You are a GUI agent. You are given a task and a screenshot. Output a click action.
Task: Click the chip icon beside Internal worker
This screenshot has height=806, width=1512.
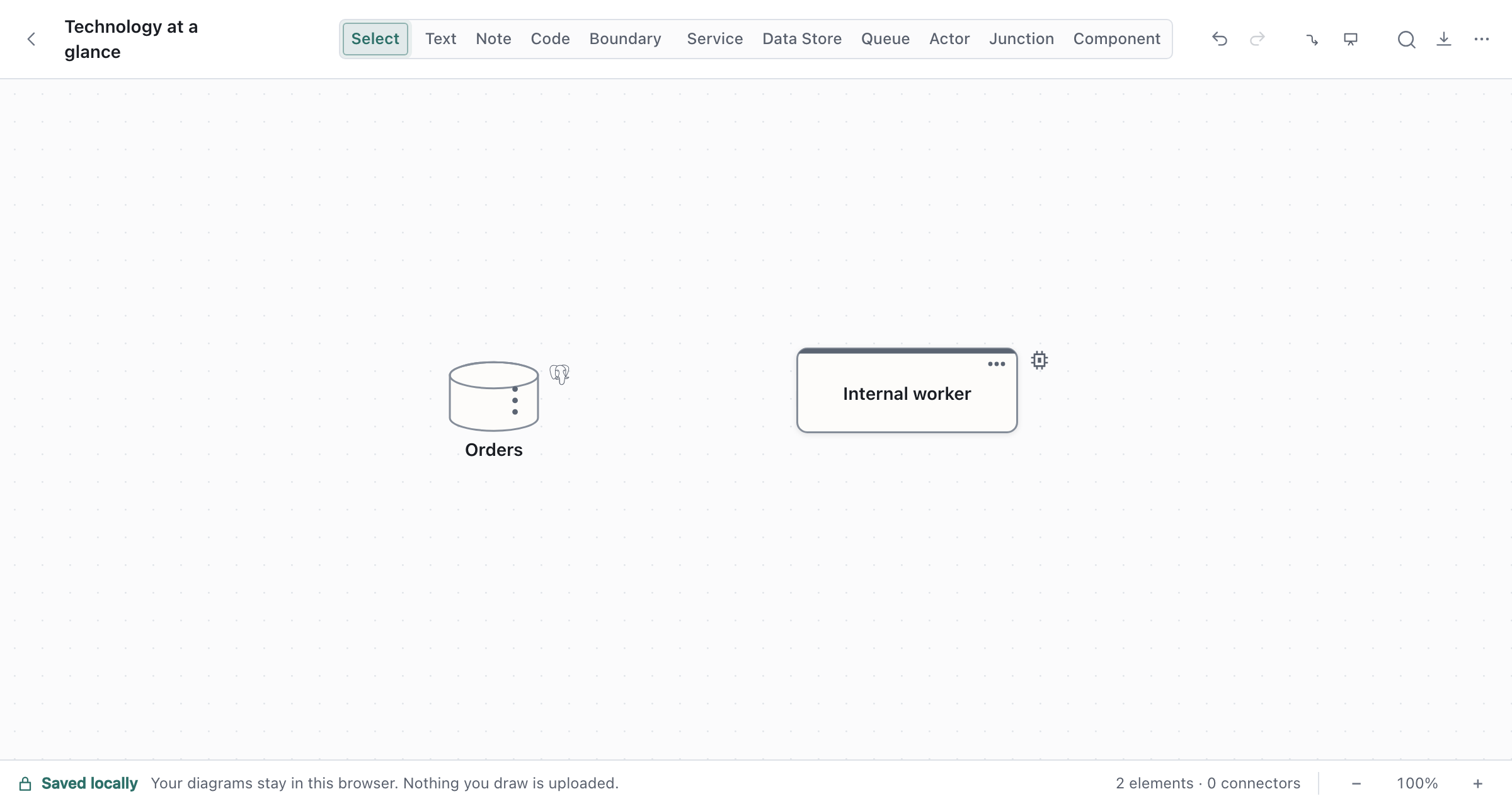click(x=1039, y=360)
